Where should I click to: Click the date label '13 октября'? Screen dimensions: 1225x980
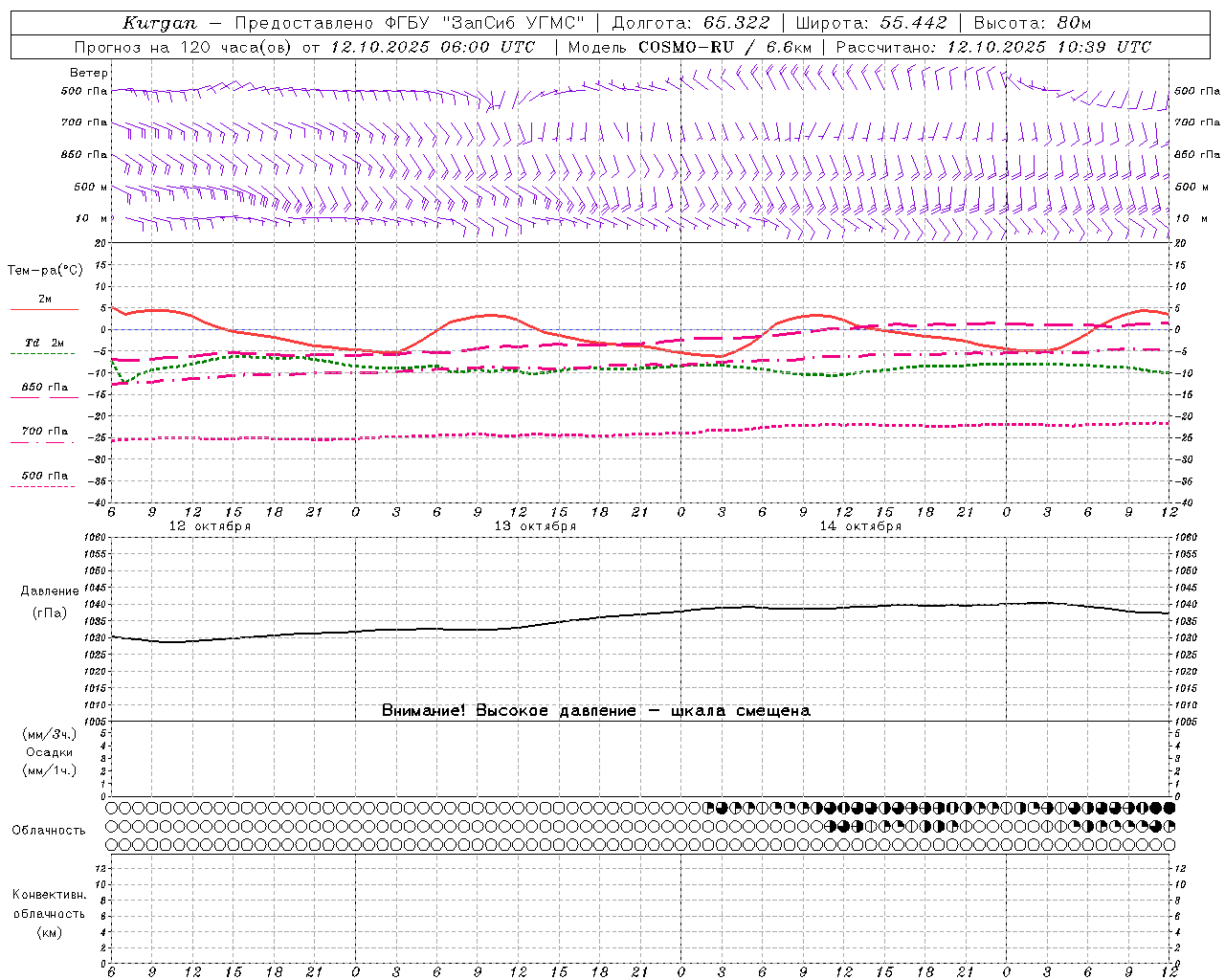535,526
